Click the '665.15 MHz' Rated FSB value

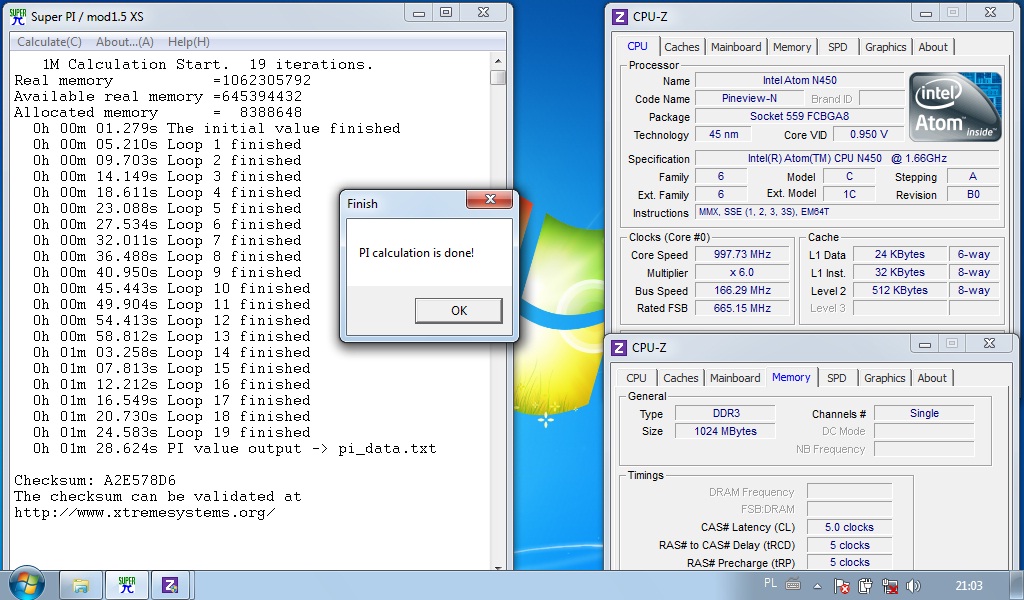[742, 308]
